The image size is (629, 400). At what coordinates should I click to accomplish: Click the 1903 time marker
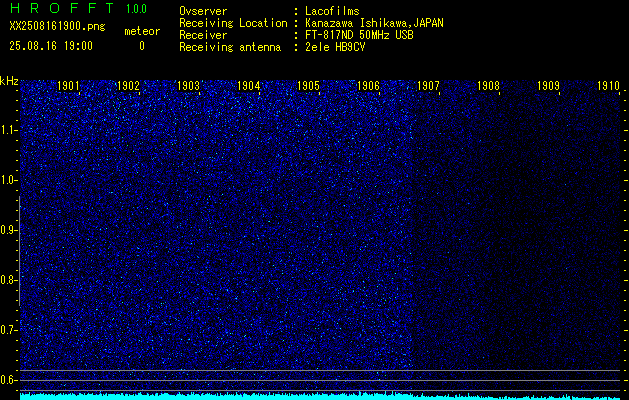tap(189, 85)
